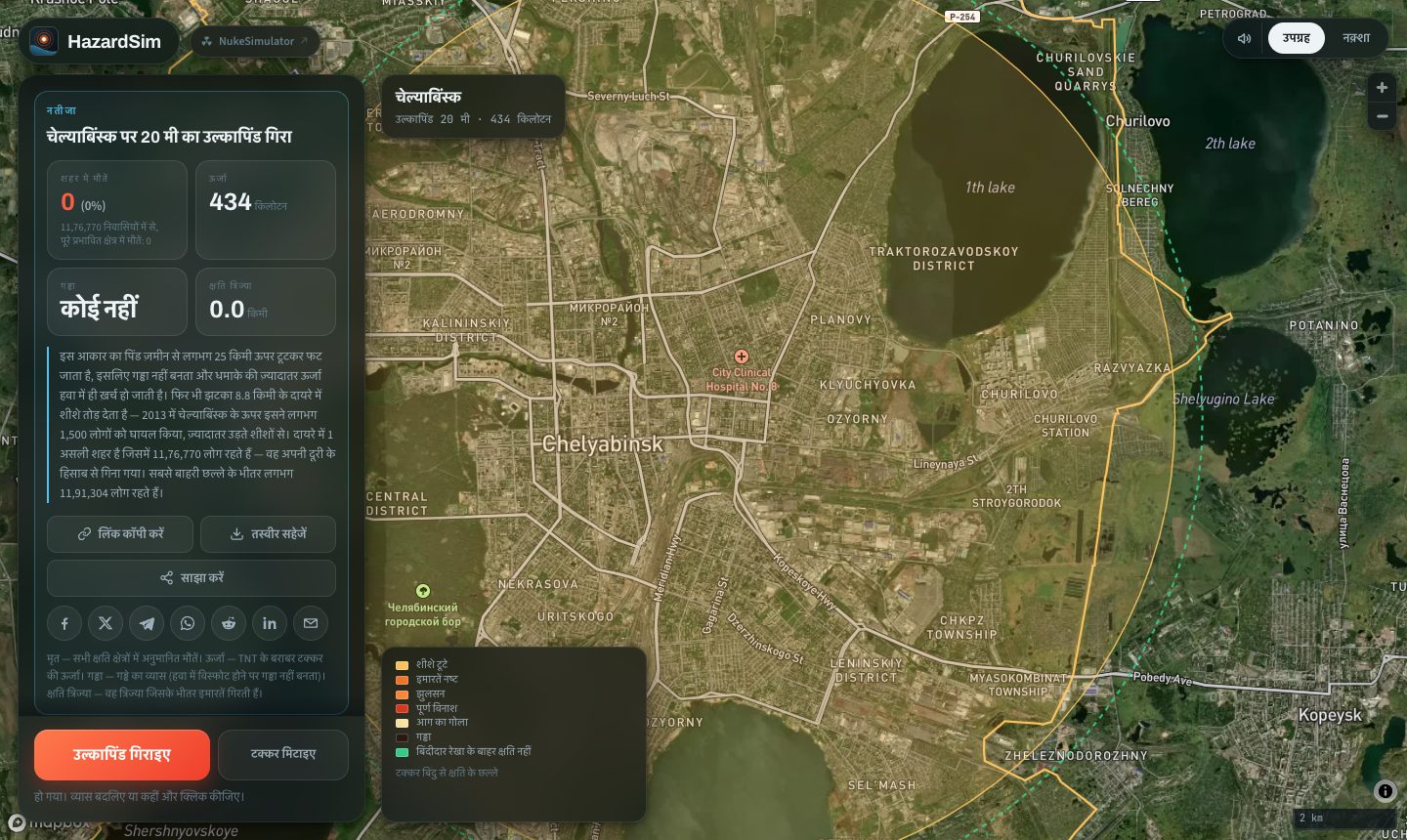Image resolution: width=1407 pixels, height=840 pixels.
Task: Click the 1th lake label
Action: (x=990, y=188)
